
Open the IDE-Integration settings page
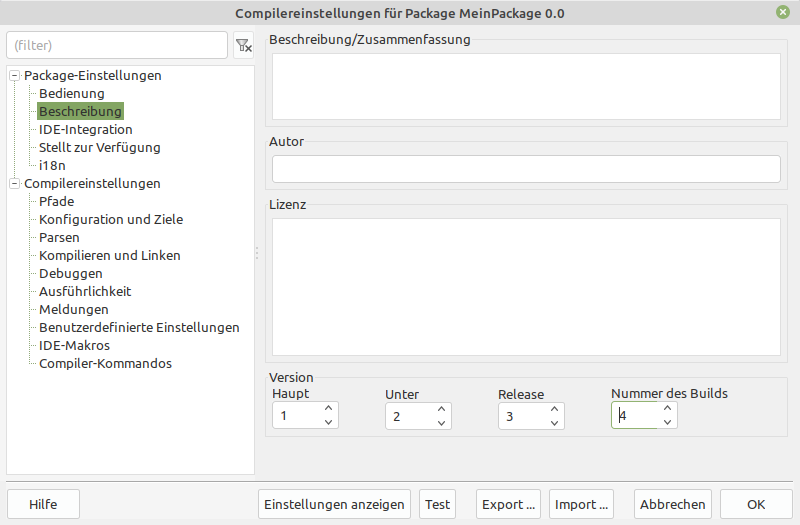(85, 130)
